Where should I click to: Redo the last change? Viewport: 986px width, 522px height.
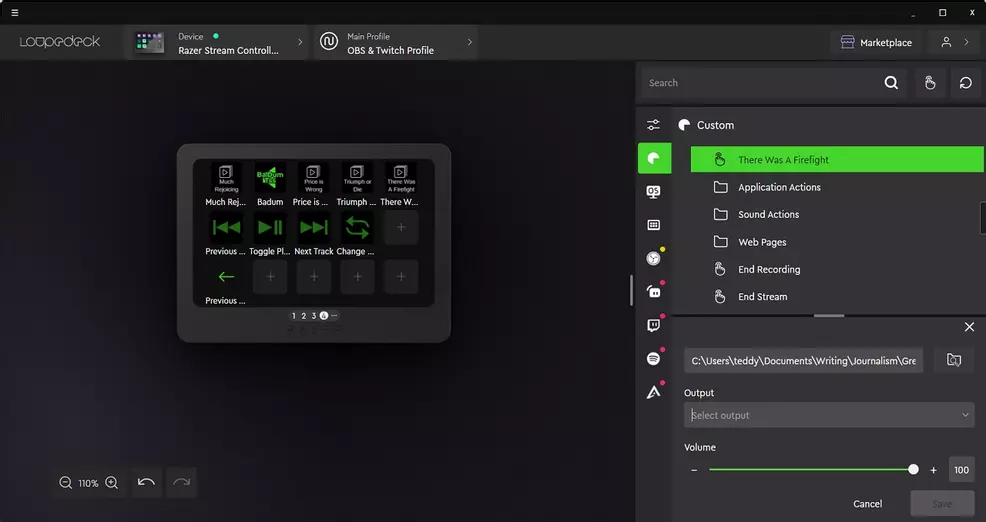pos(181,483)
